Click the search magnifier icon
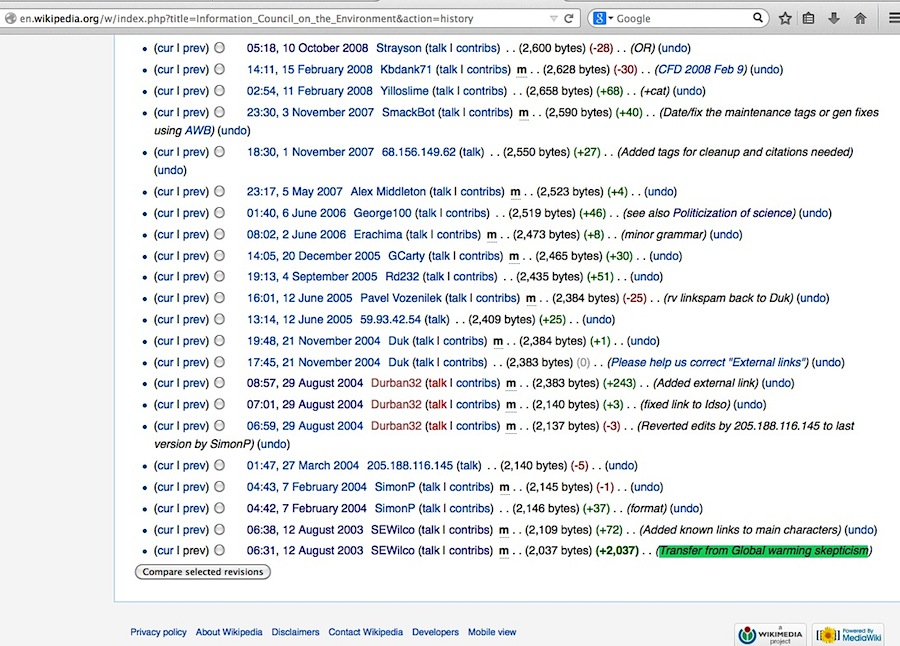This screenshot has height=646, width=900. (759, 18)
